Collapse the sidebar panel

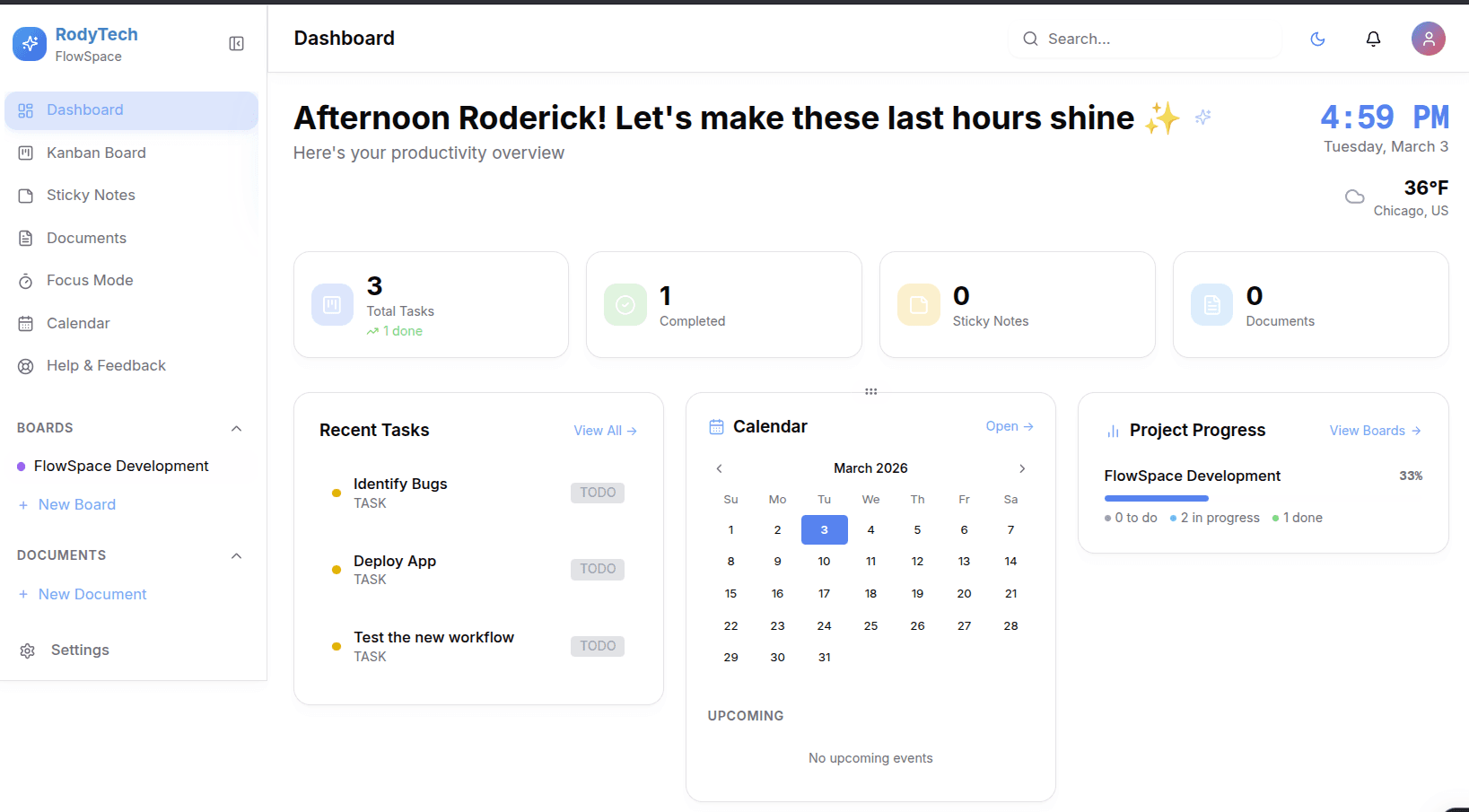236,44
